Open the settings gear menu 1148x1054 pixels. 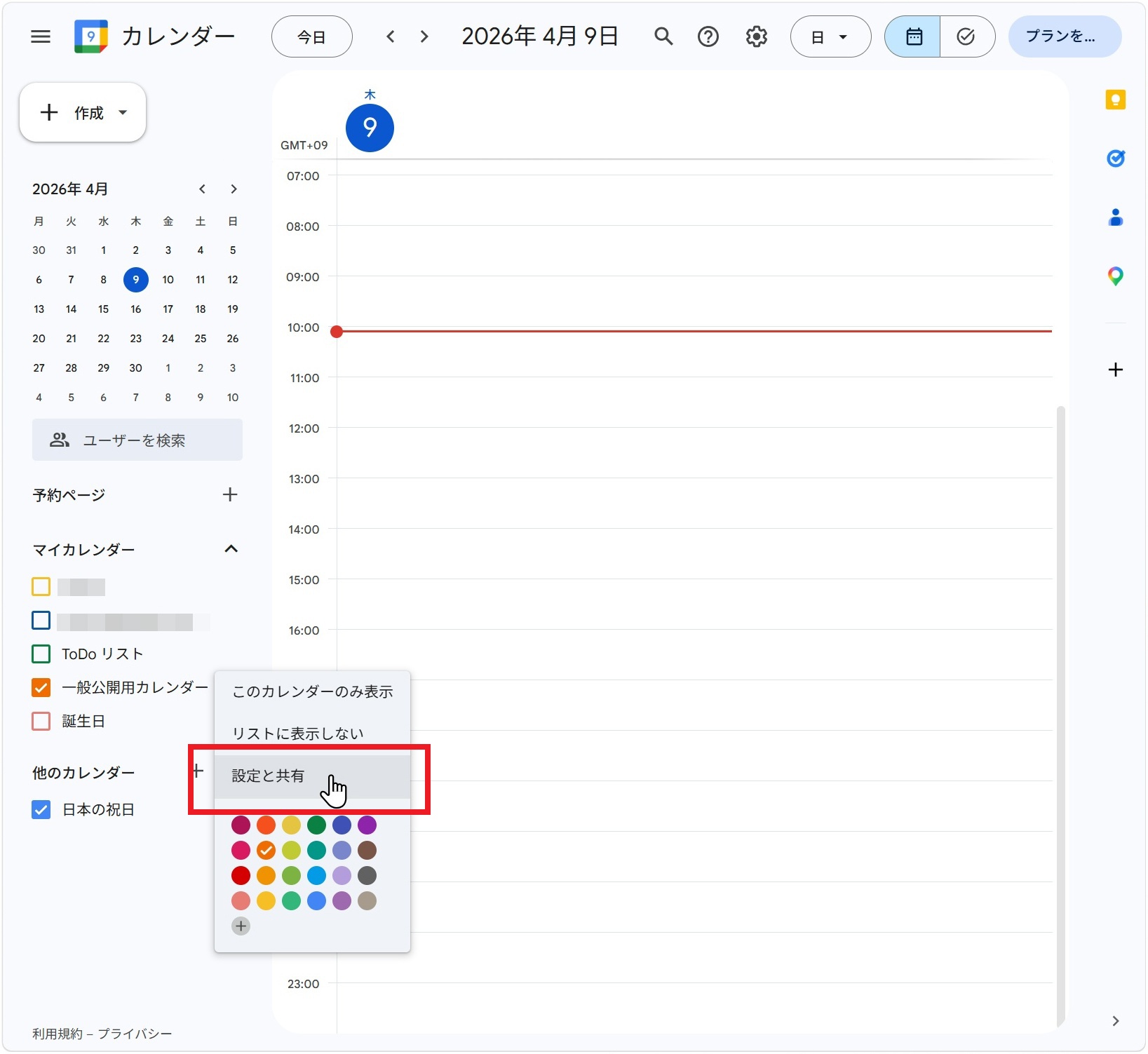click(x=756, y=36)
